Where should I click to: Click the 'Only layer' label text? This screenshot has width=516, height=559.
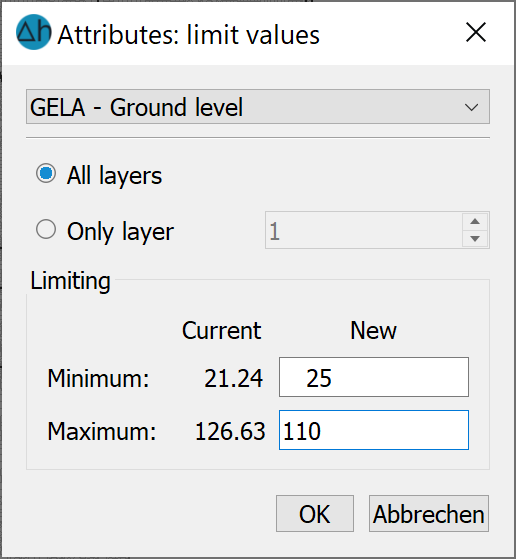(x=120, y=232)
